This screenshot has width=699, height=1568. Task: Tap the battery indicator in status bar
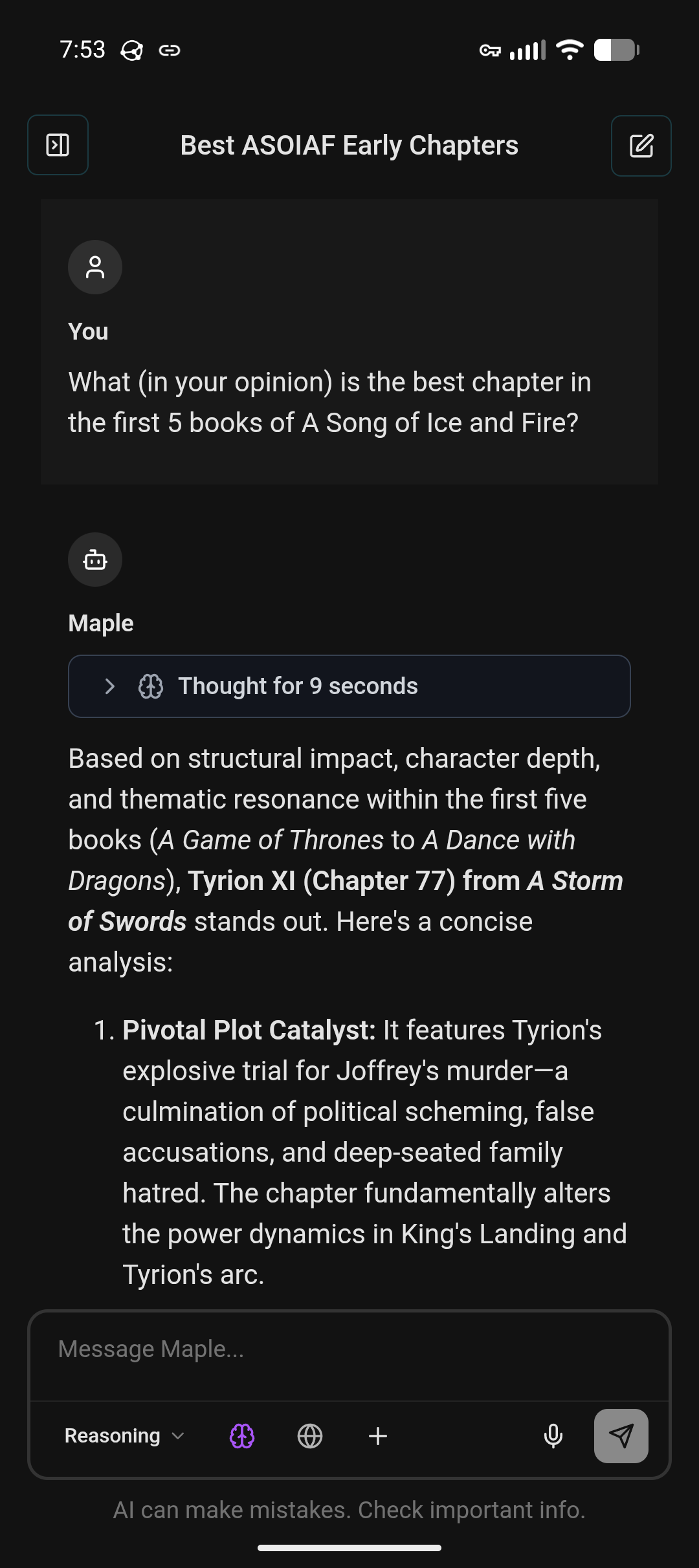(x=616, y=50)
